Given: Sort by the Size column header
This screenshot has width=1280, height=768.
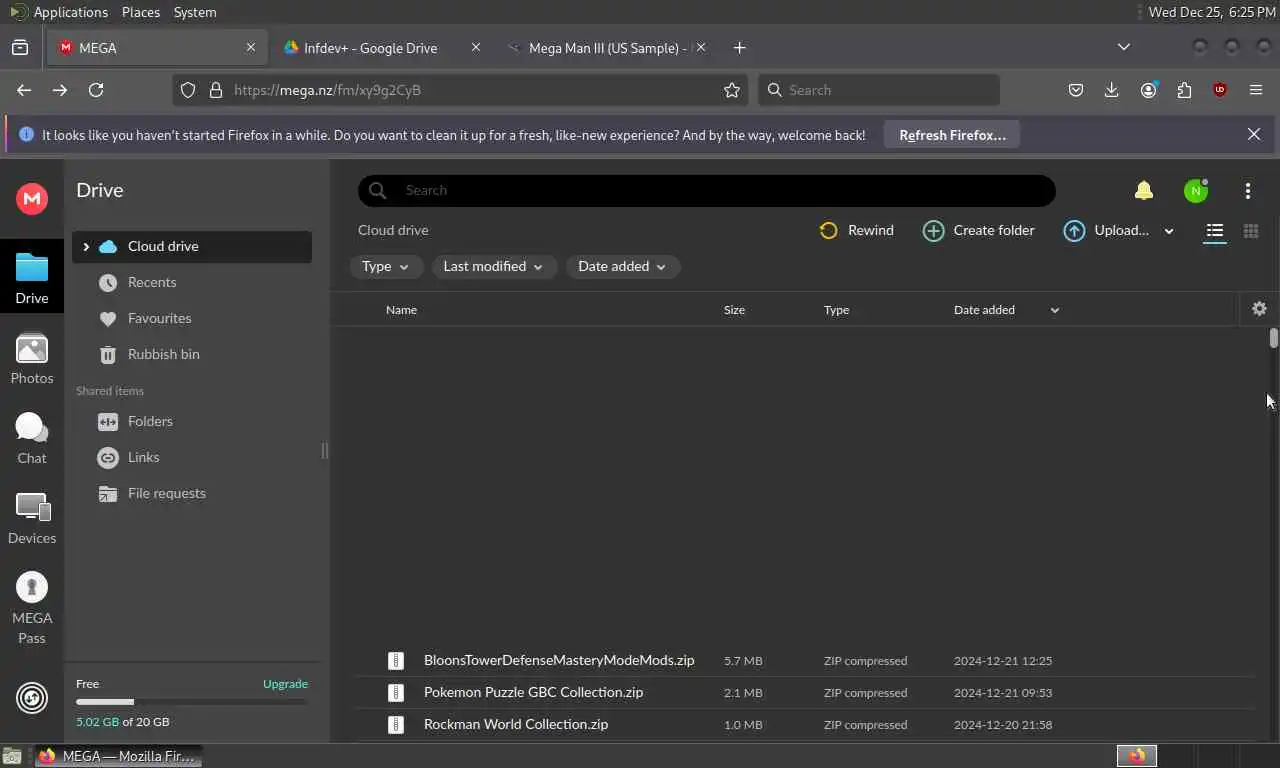Looking at the screenshot, I should click(x=734, y=310).
